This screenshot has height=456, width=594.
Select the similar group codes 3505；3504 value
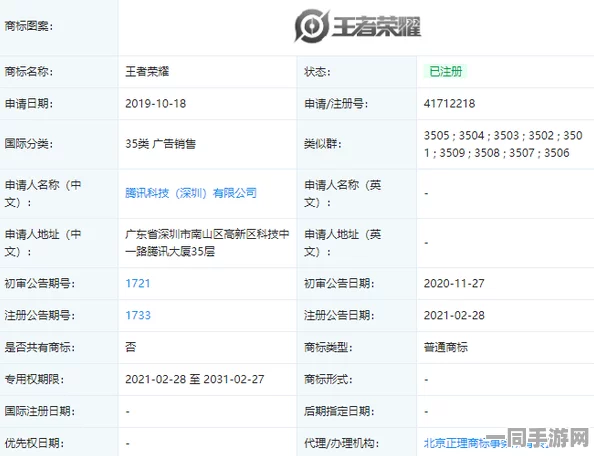click(x=503, y=144)
